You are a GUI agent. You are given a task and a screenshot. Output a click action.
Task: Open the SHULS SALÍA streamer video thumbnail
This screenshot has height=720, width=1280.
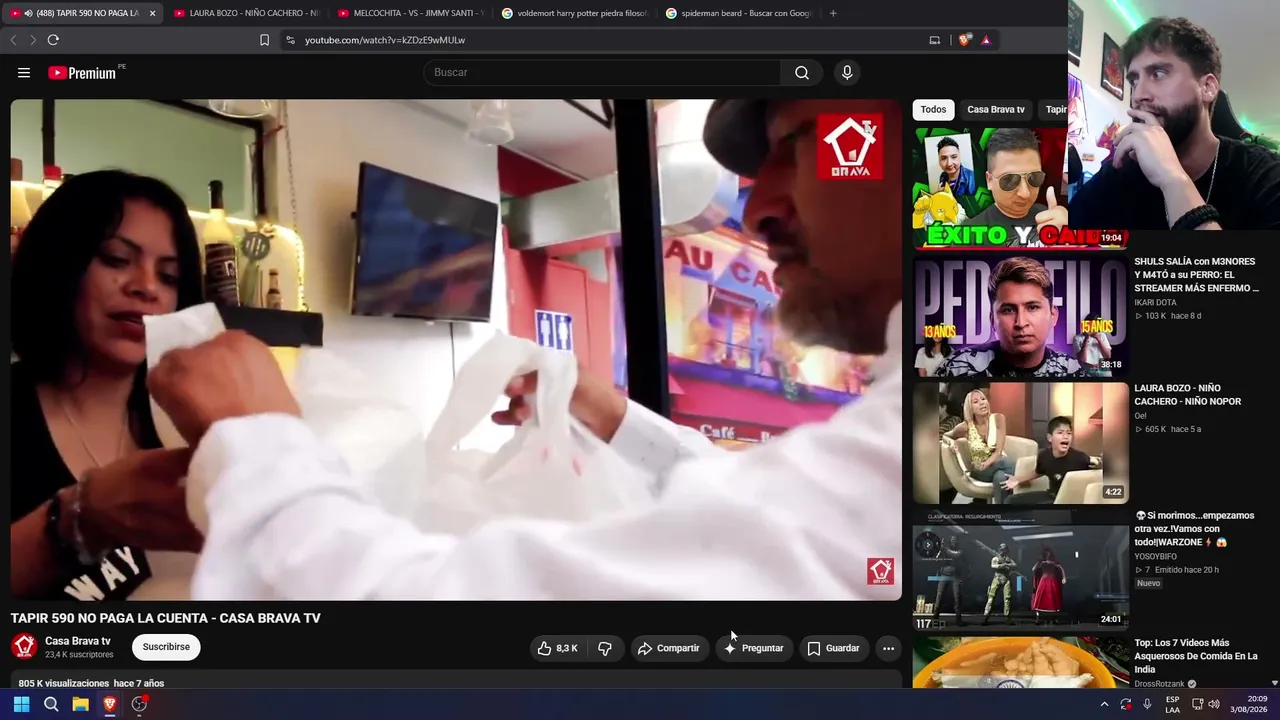(1020, 315)
